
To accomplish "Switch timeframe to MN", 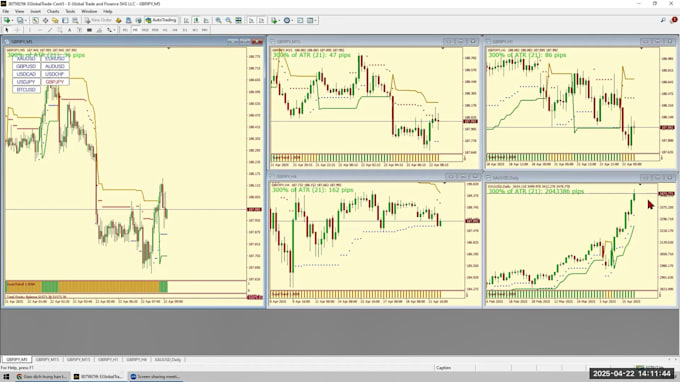I will pyautogui.click(x=205, y=30).
